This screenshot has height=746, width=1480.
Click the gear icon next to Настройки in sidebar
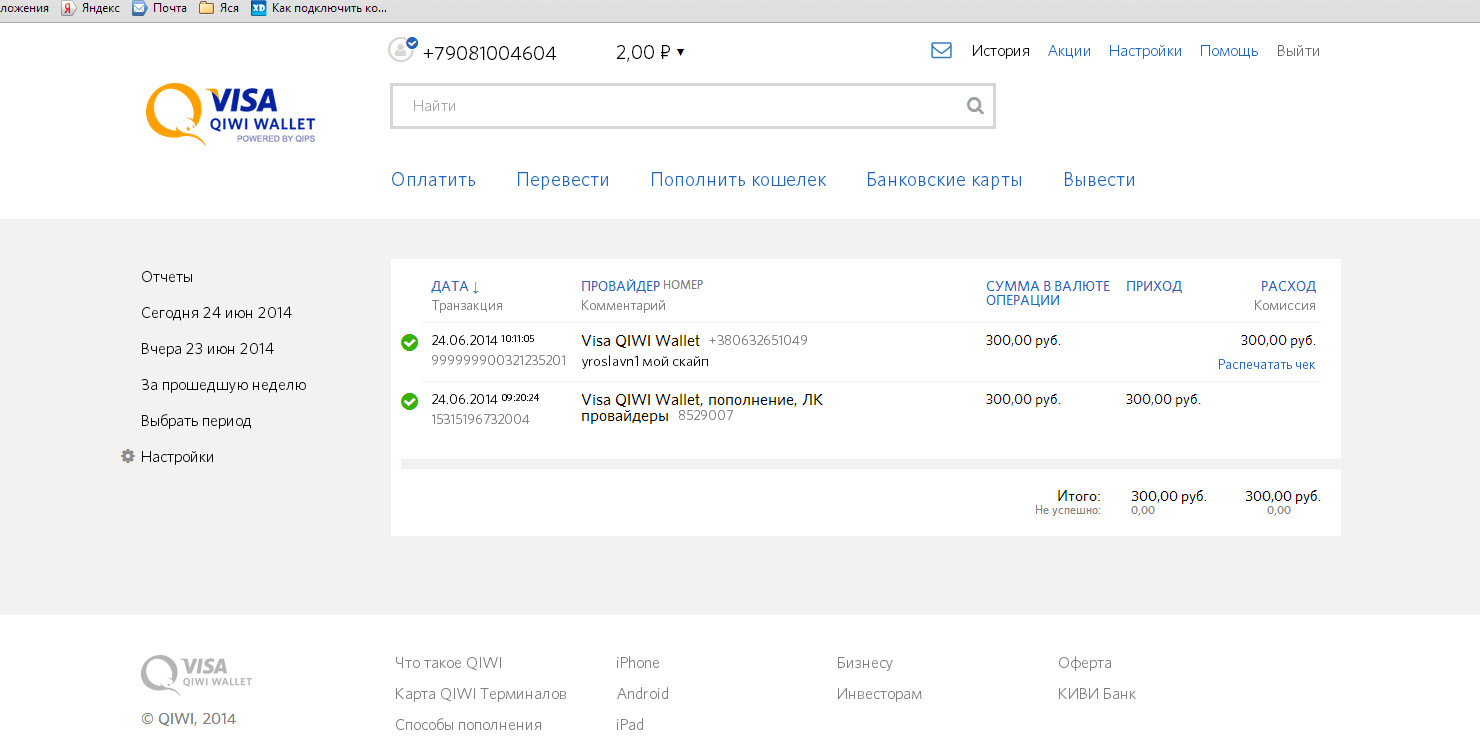click(x=128, y=456)
